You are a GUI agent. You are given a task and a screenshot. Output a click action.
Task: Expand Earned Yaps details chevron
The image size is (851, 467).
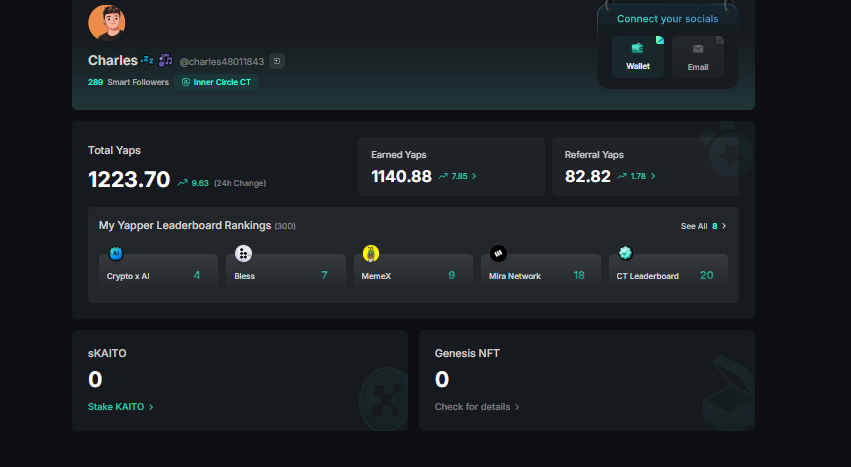click(x=474, y=176)
